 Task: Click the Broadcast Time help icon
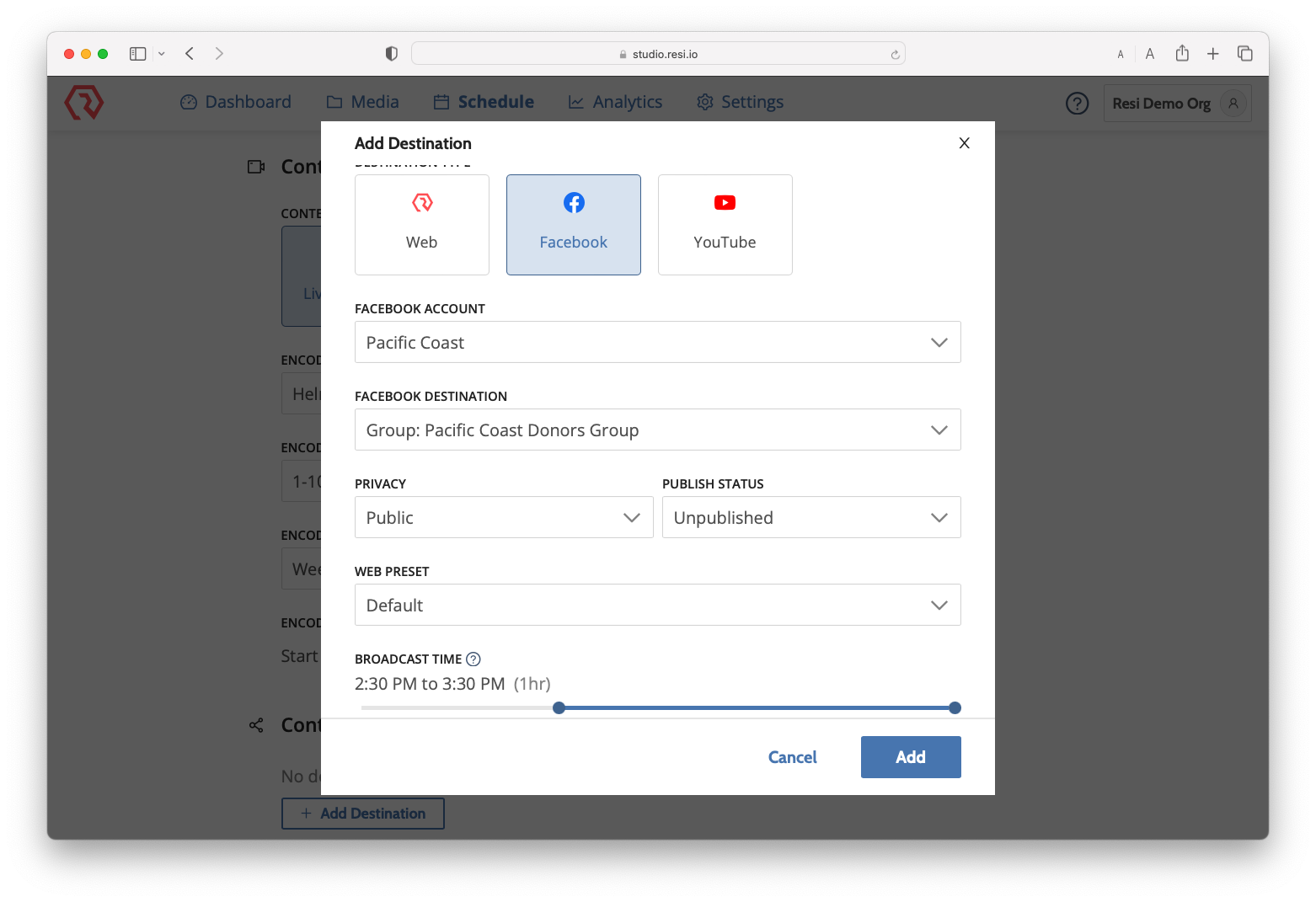click(473, 659)
